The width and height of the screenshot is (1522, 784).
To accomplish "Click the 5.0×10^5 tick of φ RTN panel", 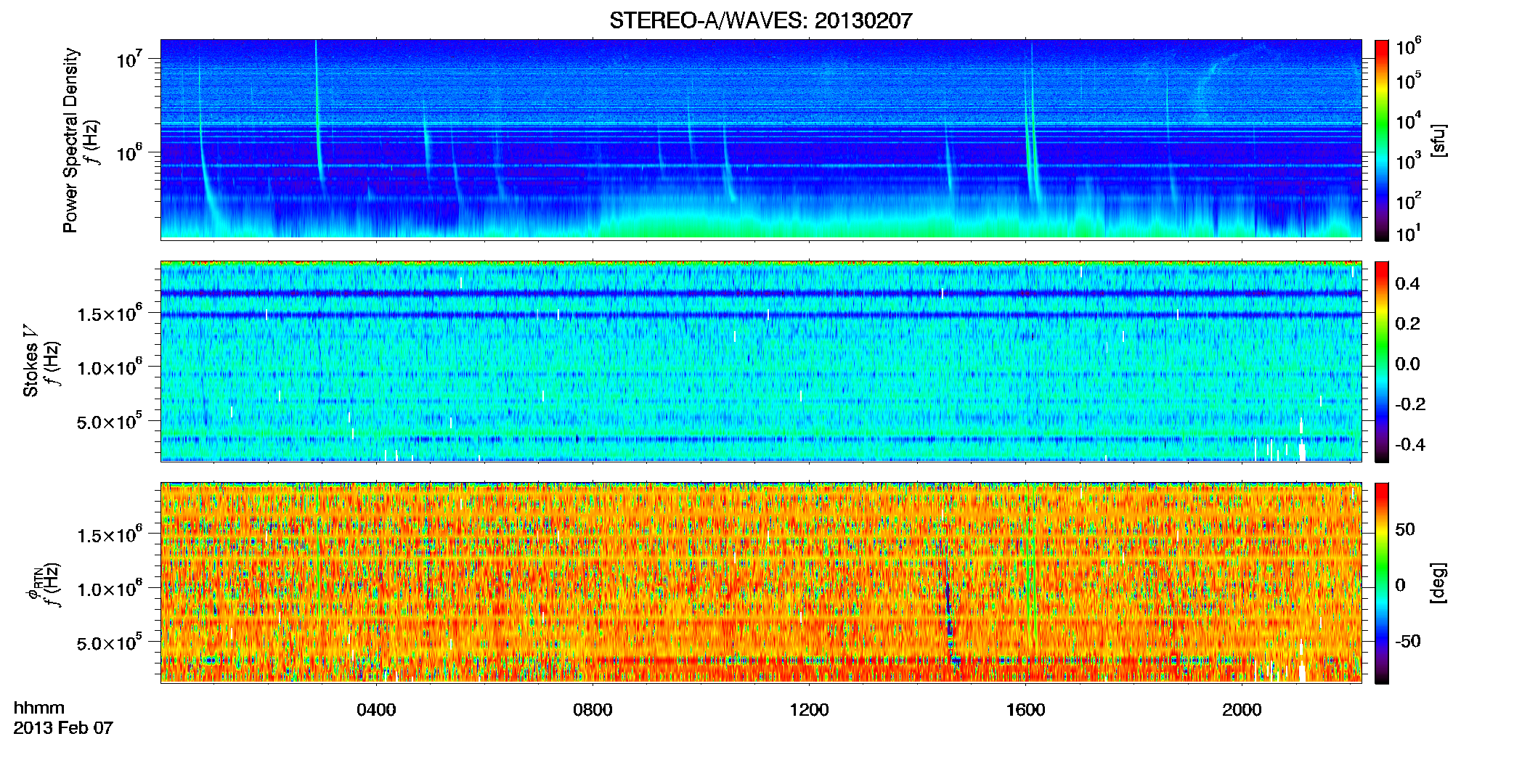I will point(109,642).
